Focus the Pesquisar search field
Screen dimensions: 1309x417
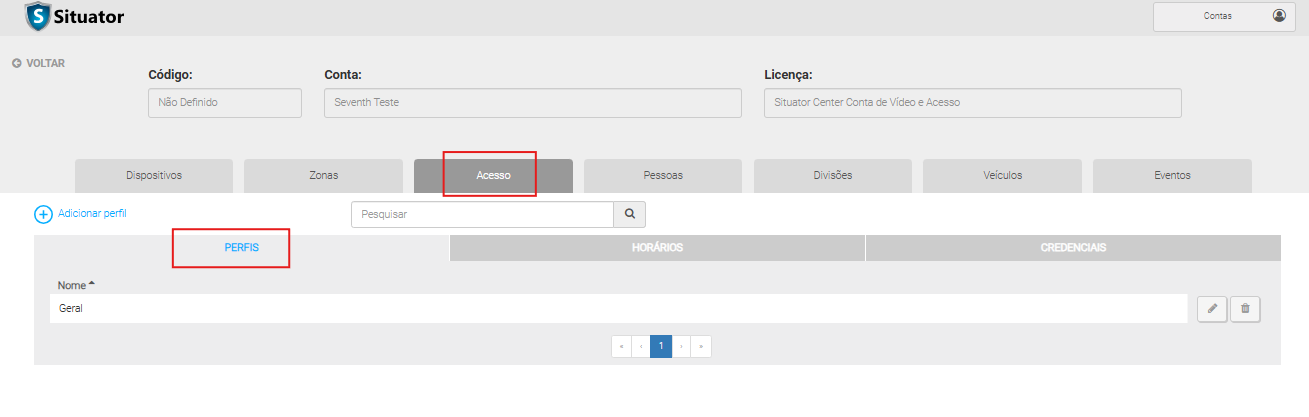481,214
